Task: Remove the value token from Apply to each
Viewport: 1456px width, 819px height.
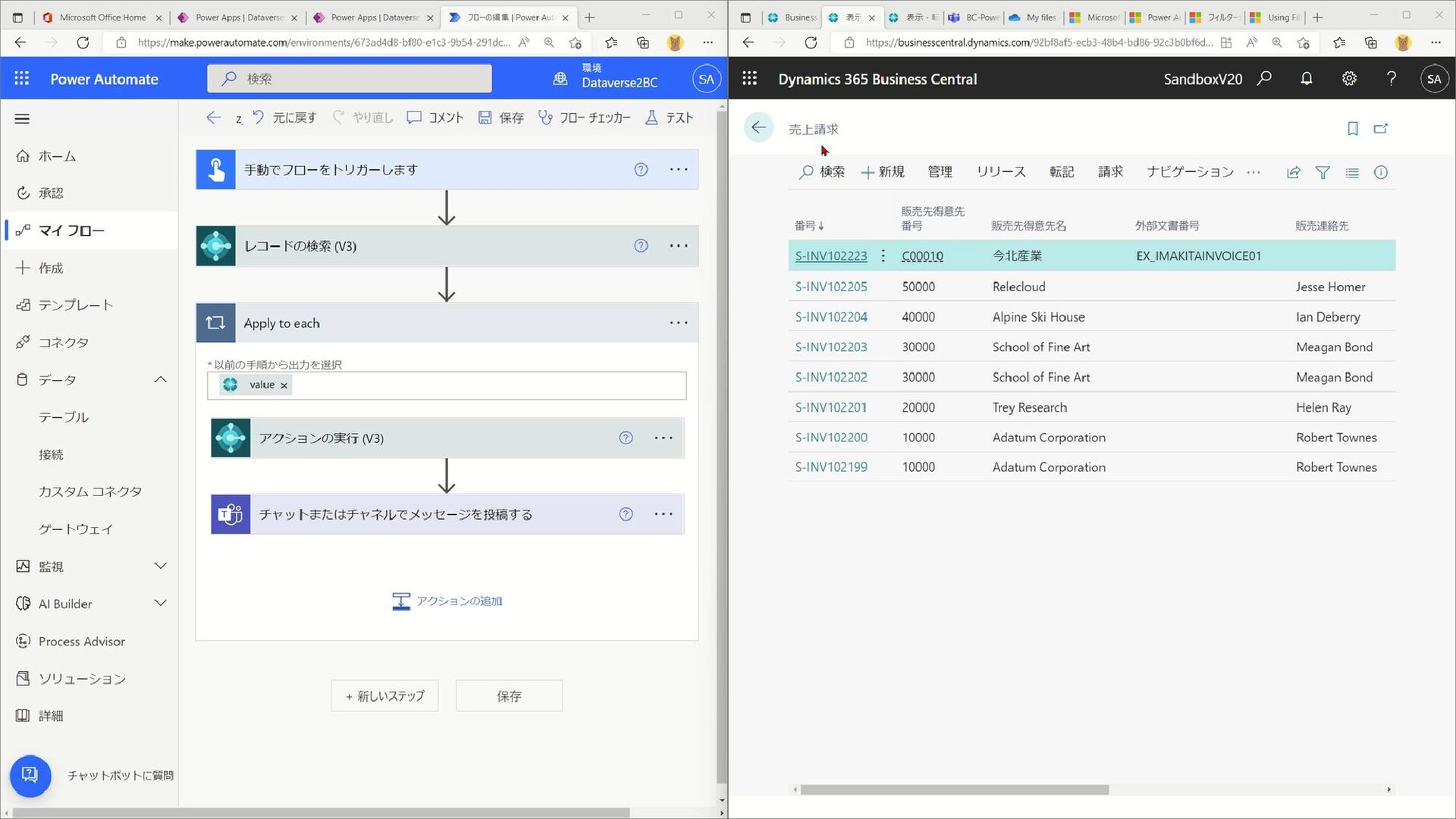Action: [284, 385]
